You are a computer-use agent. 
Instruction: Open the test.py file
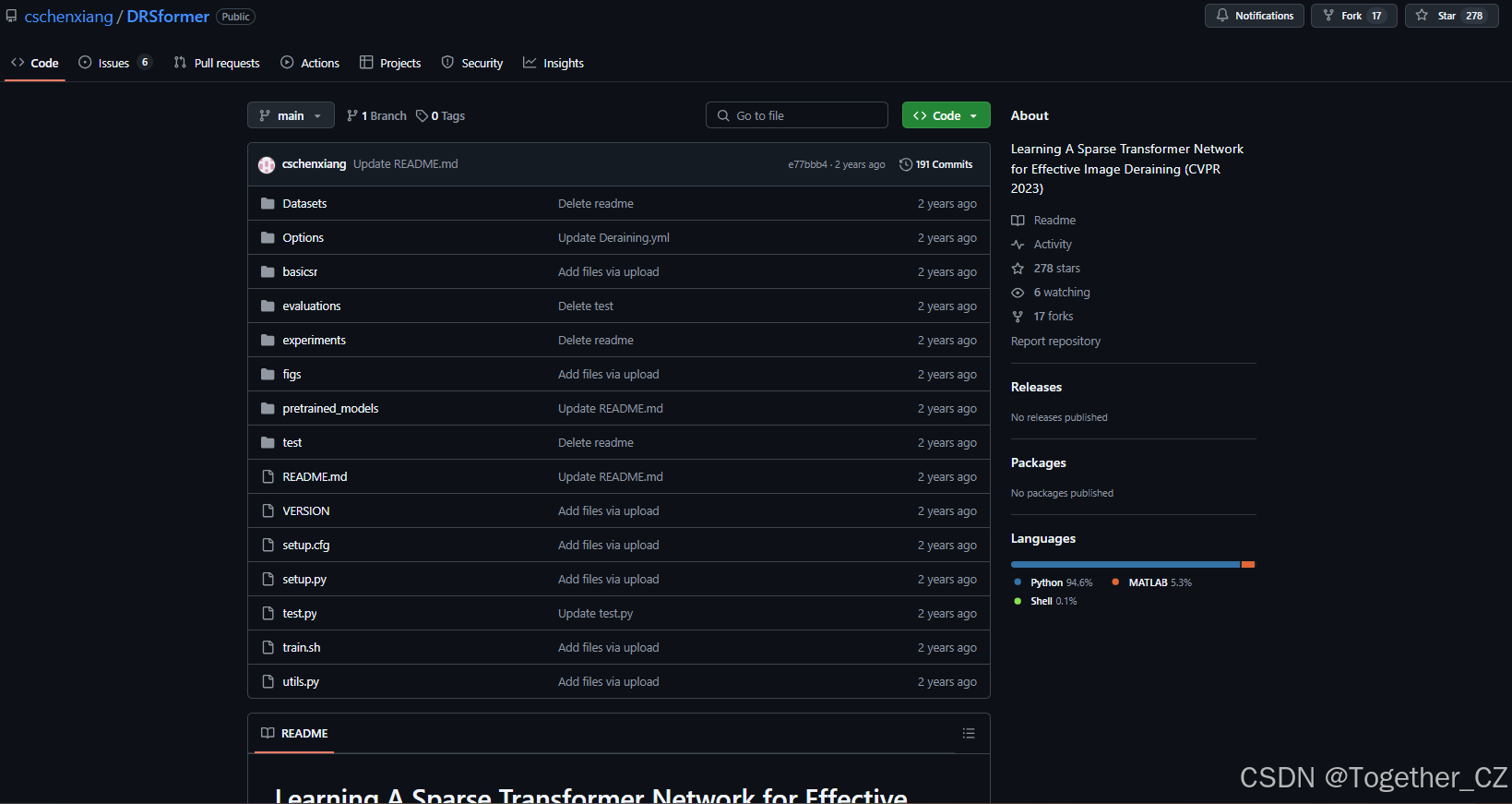(300, 613)
